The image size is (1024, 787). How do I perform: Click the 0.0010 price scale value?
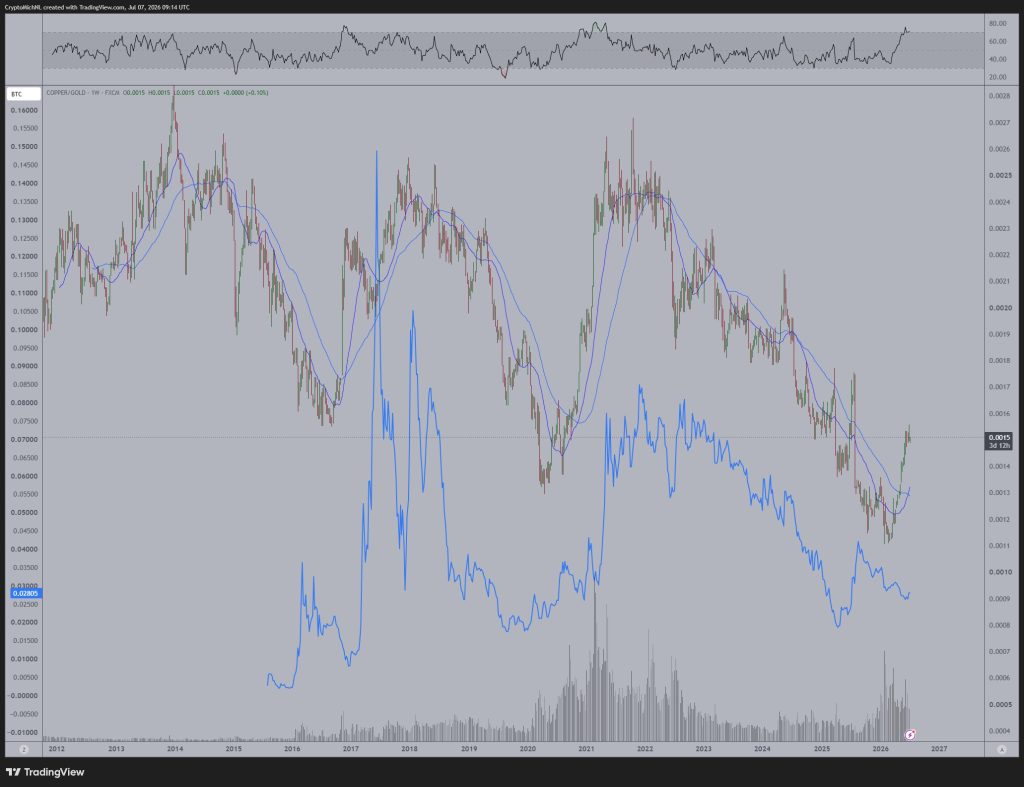tap(999, 572)
